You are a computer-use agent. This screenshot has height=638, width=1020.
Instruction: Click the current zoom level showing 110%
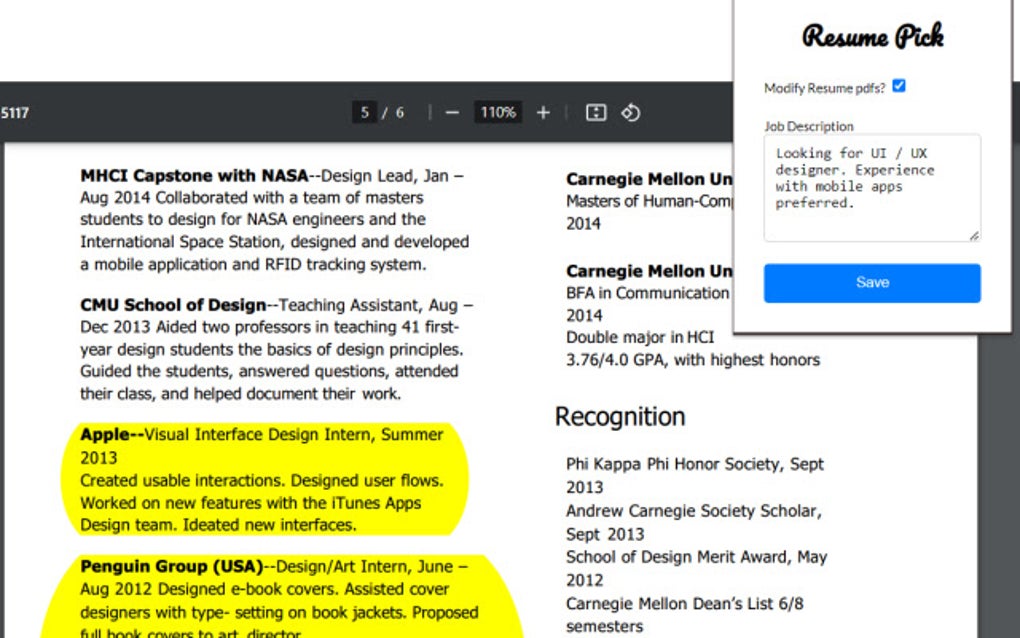point(497,112)
